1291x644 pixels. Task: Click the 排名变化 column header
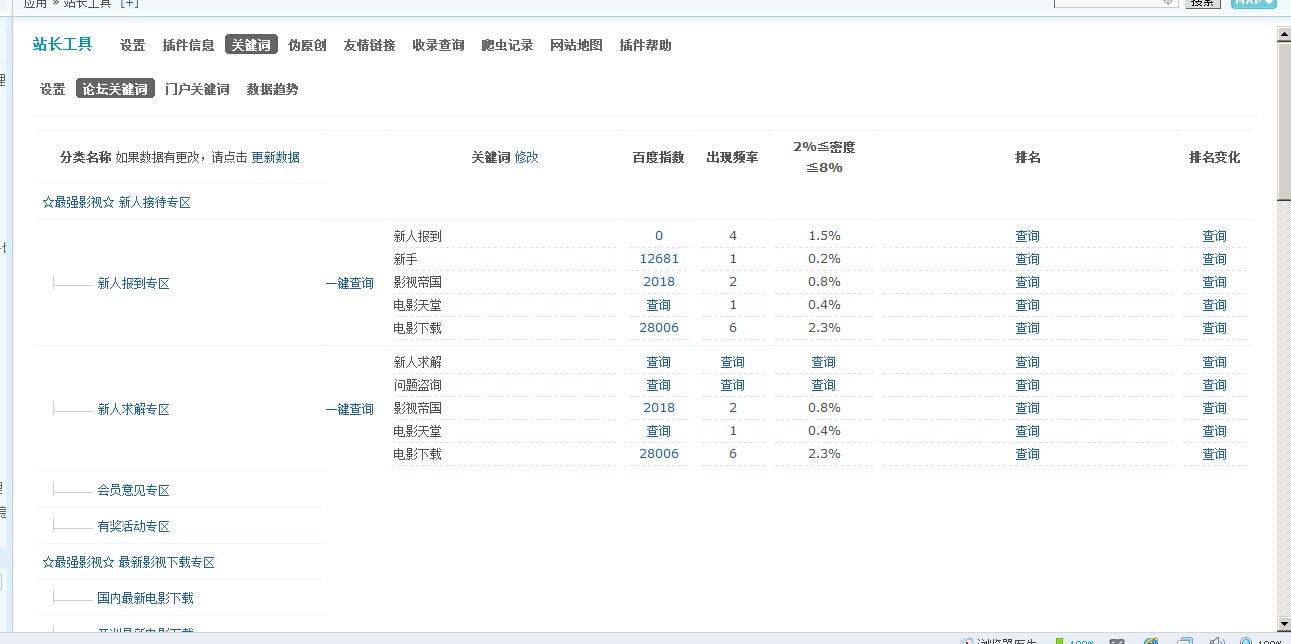(x=1214, y=158)
